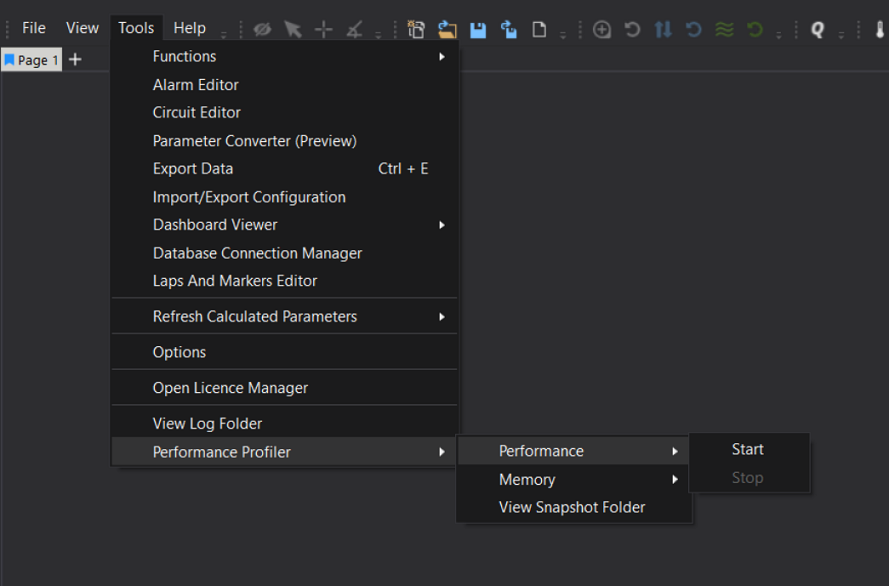Choose Export Data from Tools menu
889x586 pixels.
[x=193, y=169]
